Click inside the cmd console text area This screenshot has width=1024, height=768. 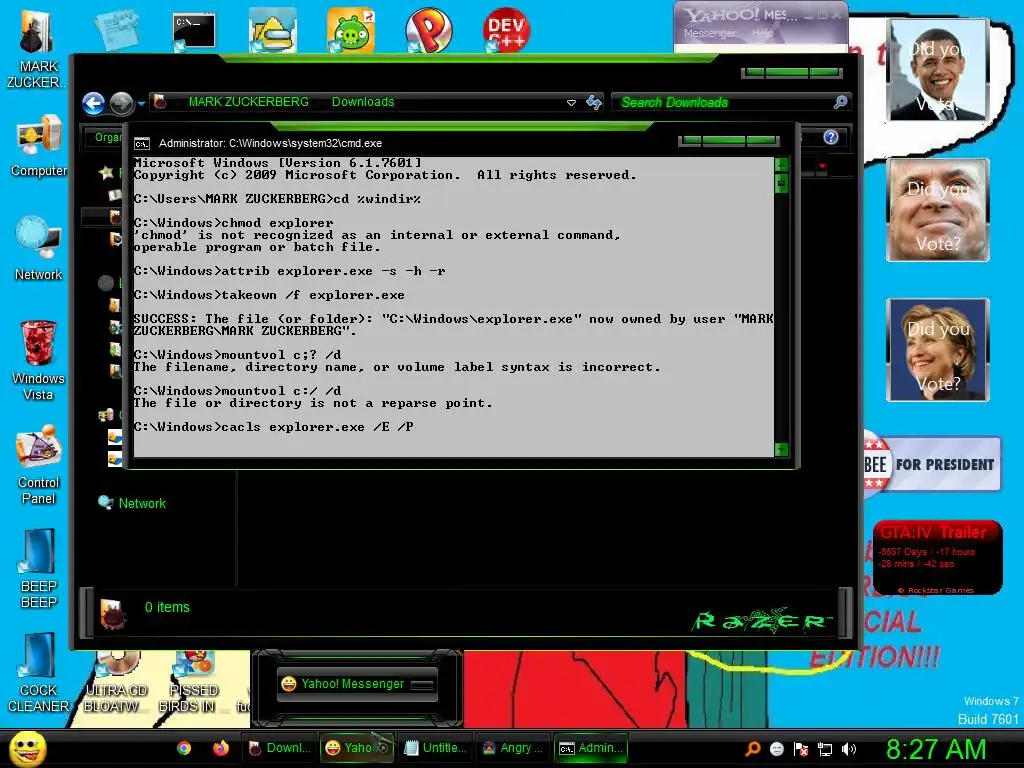coord(453,307)
